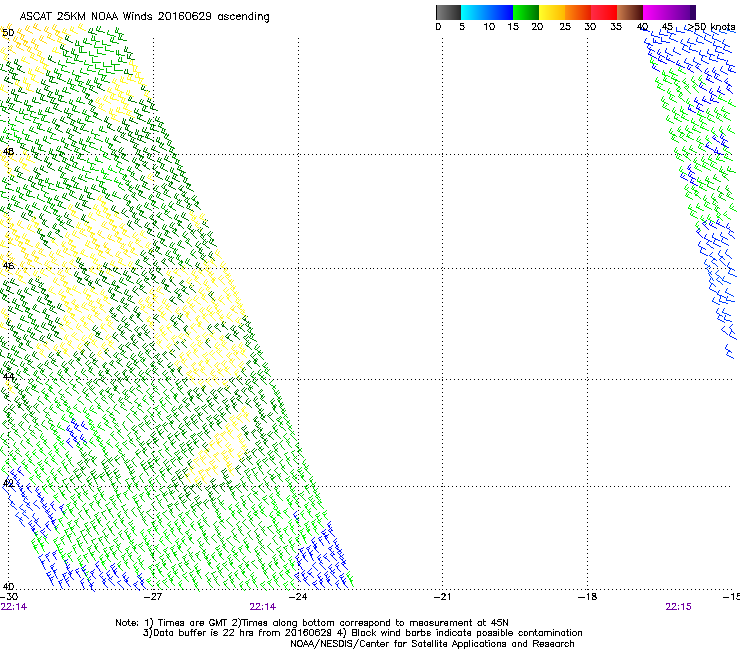Click the '>50 knots' legend label
740x650 pixels.
tap(711, 27)
